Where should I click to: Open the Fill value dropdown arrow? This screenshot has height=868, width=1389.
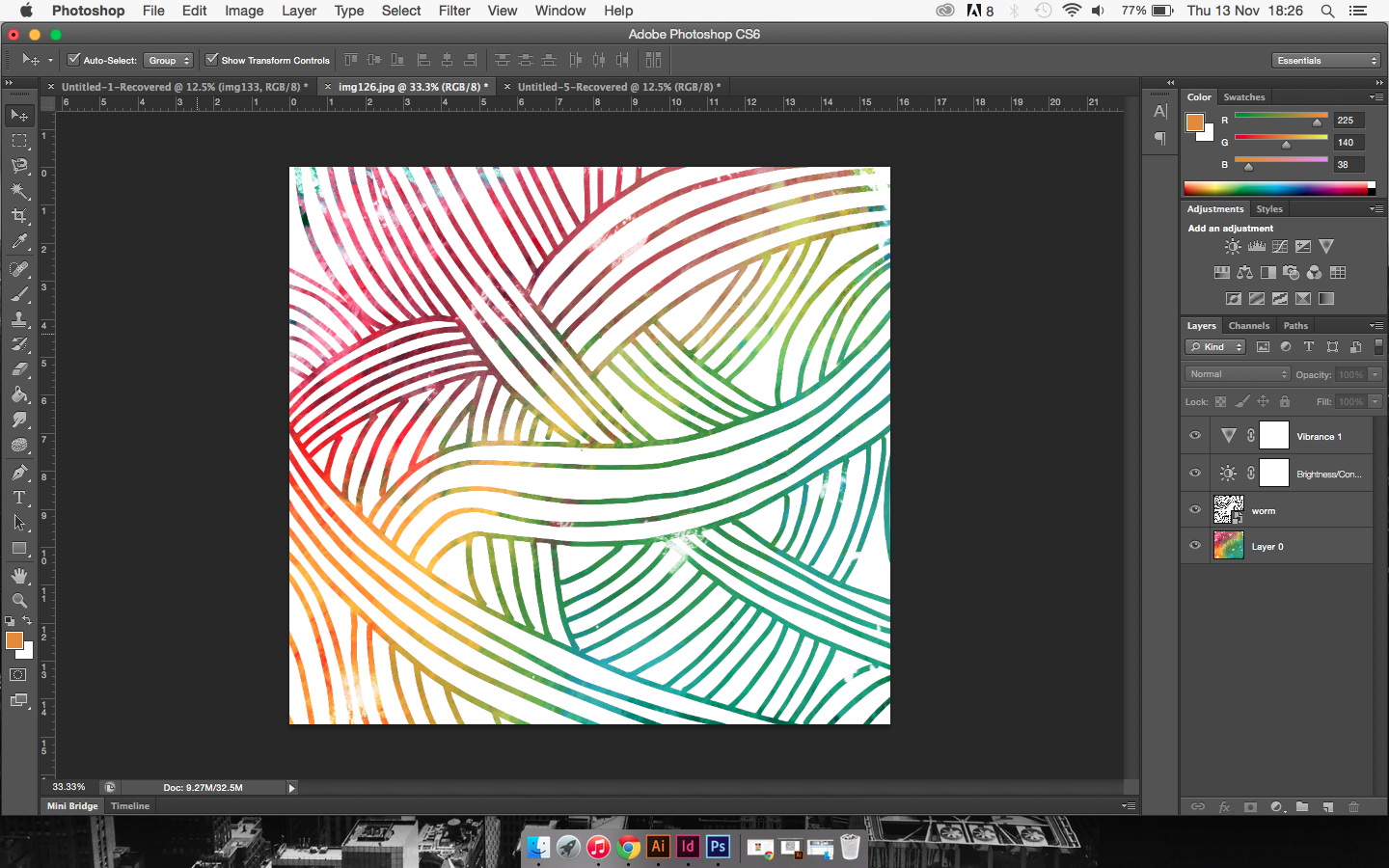[x=1375, y=401]
